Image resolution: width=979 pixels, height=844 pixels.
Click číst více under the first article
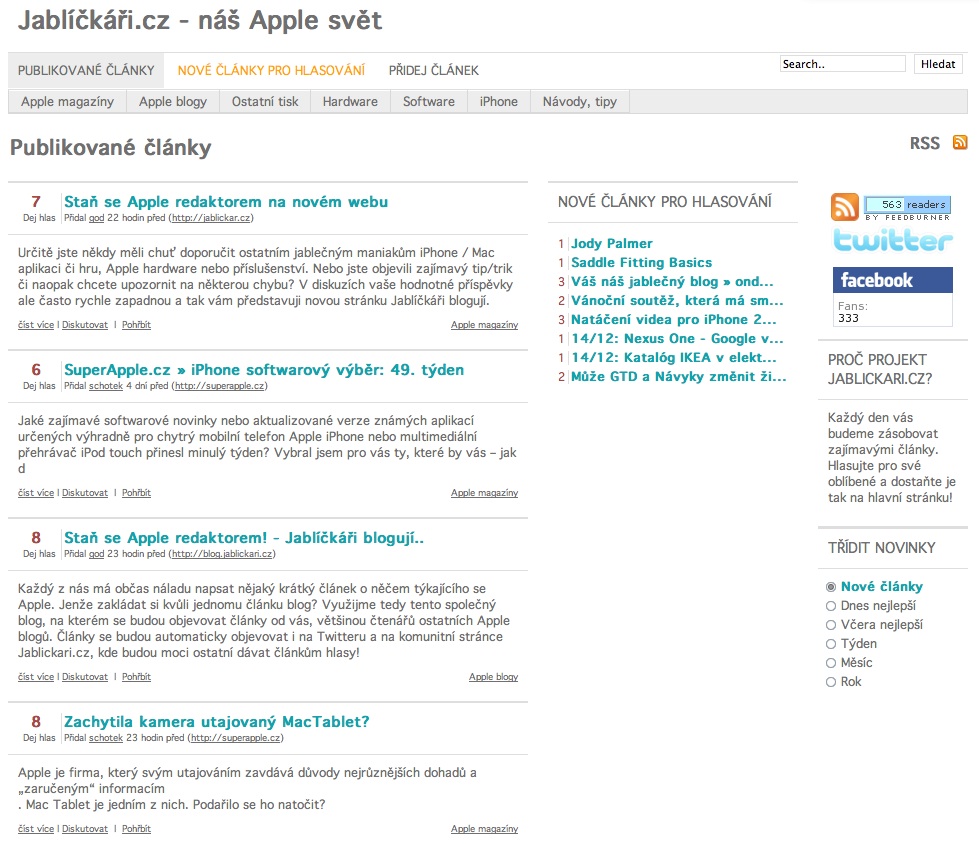[x=36, y=325]
